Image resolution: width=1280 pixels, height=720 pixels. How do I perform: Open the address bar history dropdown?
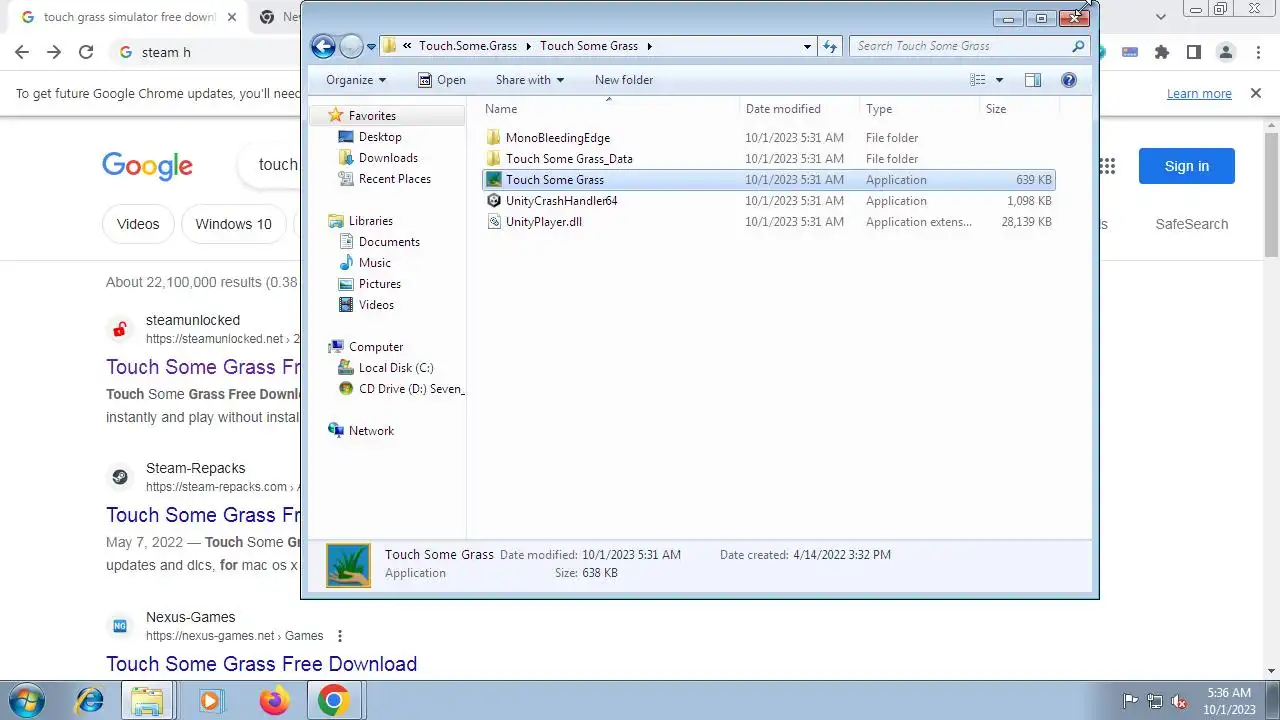coord(808,46)
